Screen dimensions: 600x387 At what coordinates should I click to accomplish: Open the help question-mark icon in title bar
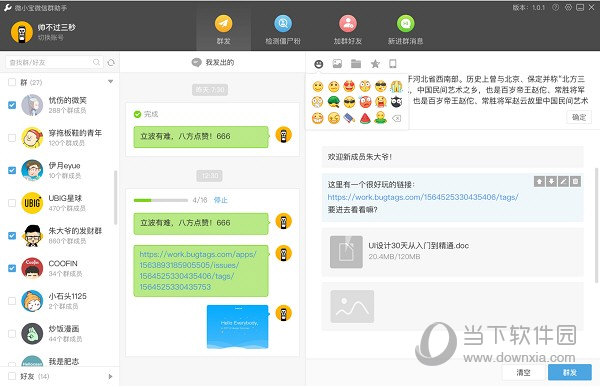(x=555, y=7)
